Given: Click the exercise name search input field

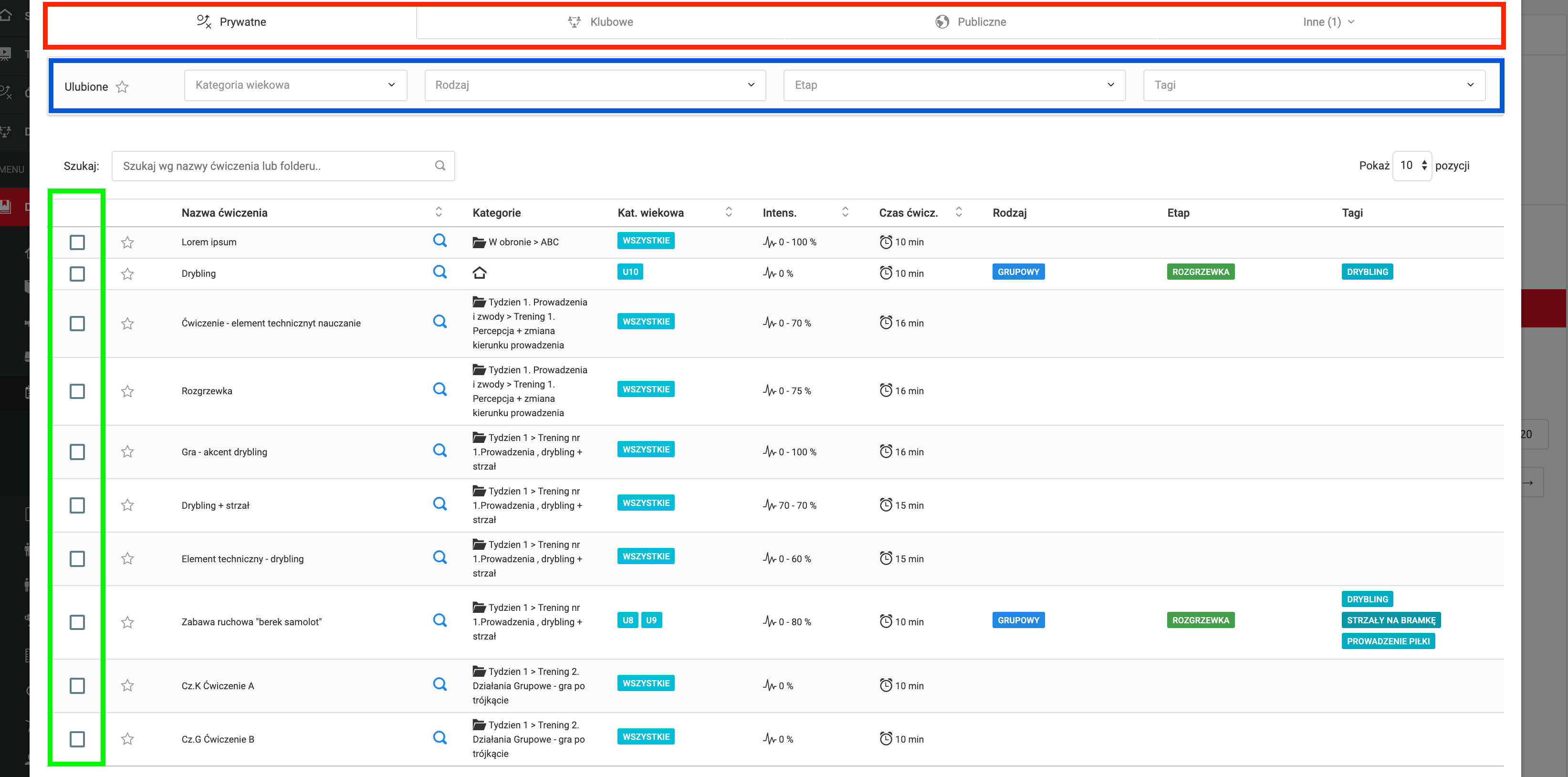Looking at the screenshot, I should click(274, 166).
